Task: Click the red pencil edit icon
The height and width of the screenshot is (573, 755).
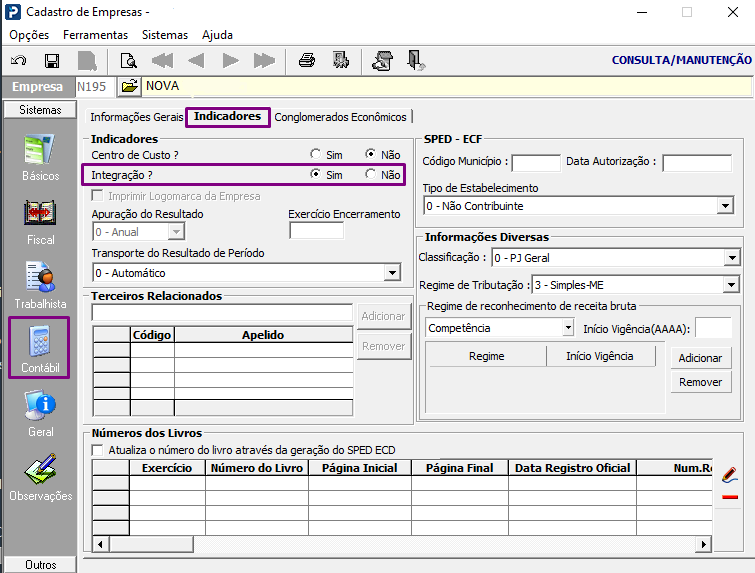Action: click(x=729, y=473)
